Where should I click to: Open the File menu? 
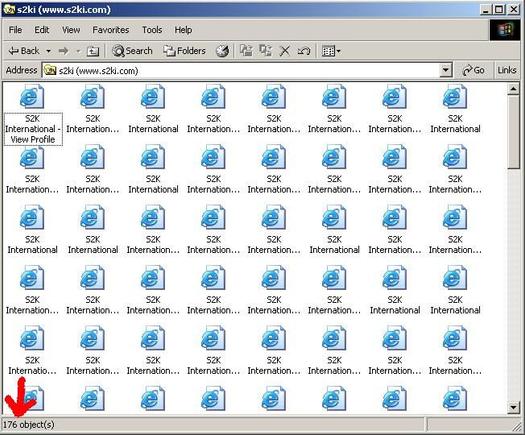tap(15, 30)
